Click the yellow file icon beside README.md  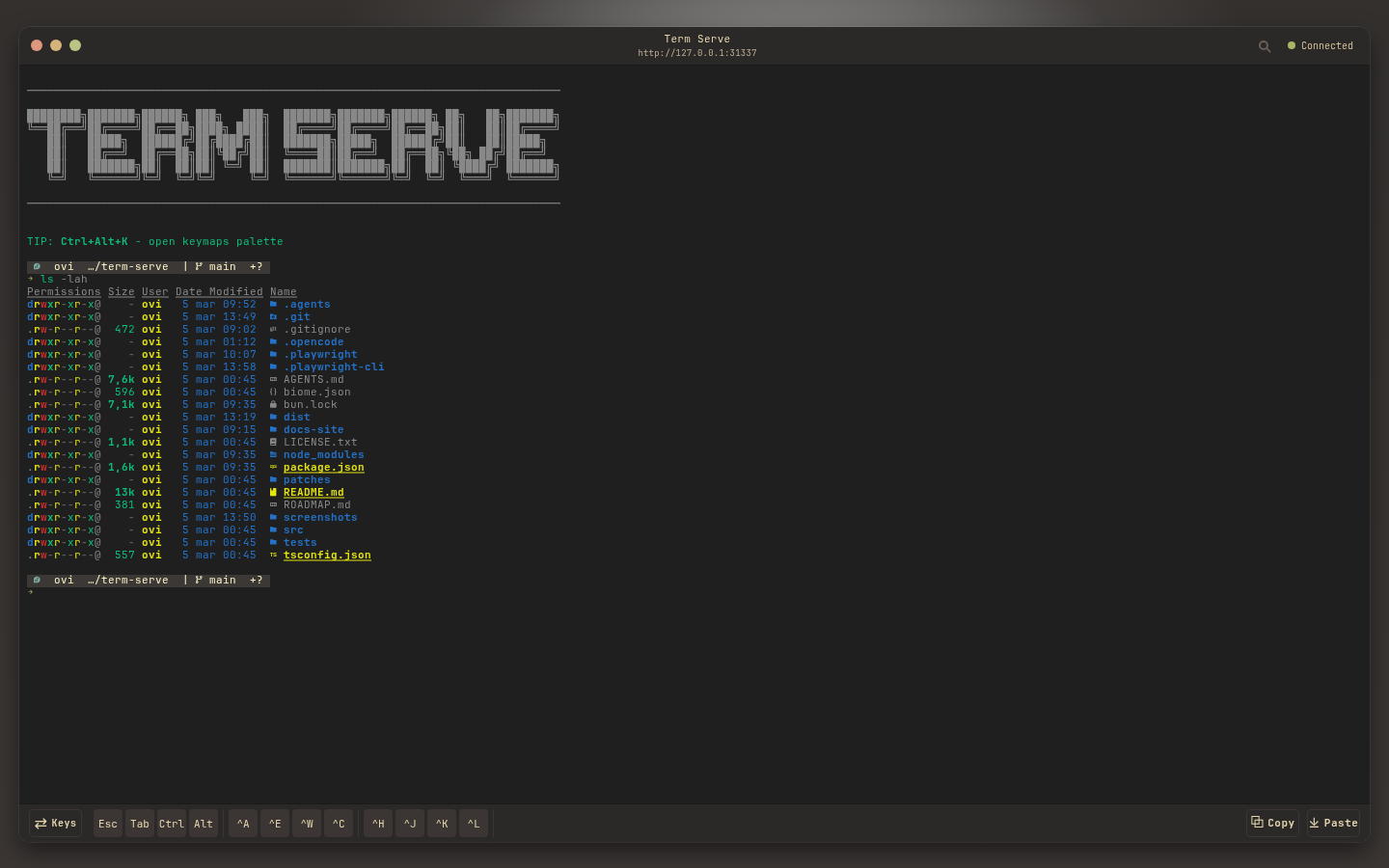tap(273, 492)
